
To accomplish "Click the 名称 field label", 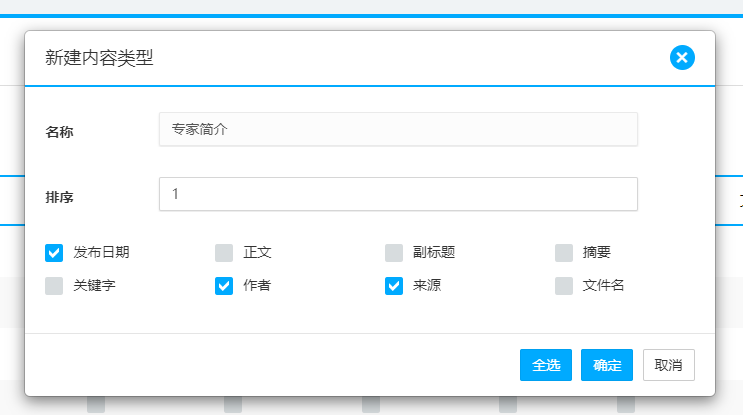I will coord(60,132).
